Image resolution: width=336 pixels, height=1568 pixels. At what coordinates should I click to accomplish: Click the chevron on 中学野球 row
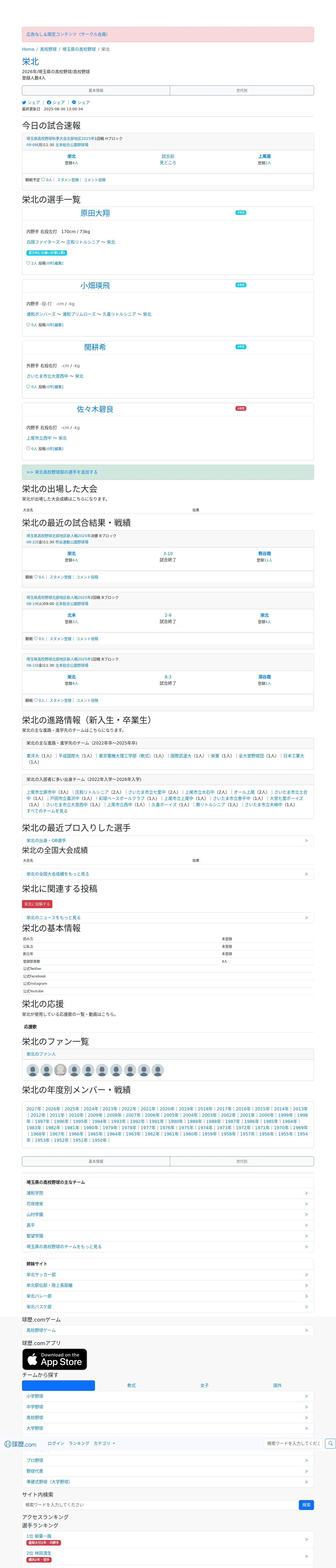[x=306, y=1407]
